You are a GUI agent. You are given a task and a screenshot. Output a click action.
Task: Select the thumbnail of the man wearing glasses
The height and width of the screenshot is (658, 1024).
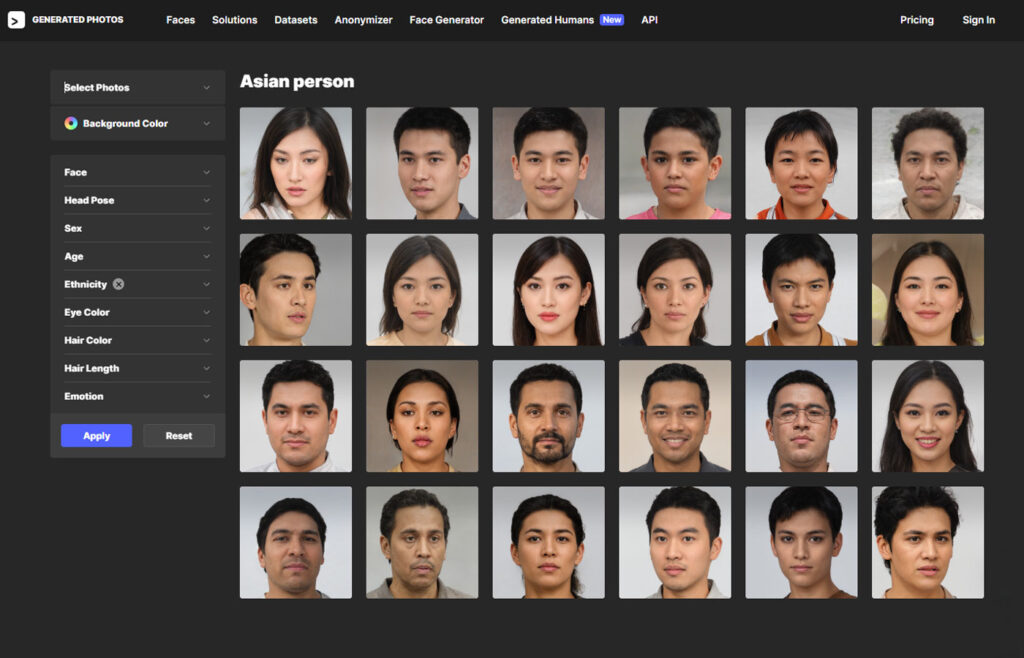coord(801,416)
